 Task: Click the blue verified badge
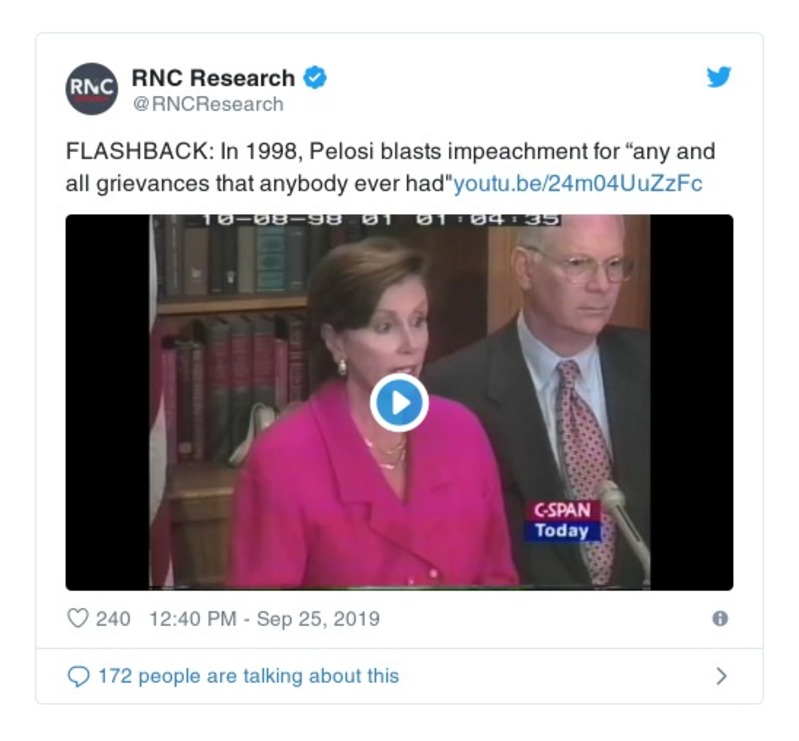315,77
